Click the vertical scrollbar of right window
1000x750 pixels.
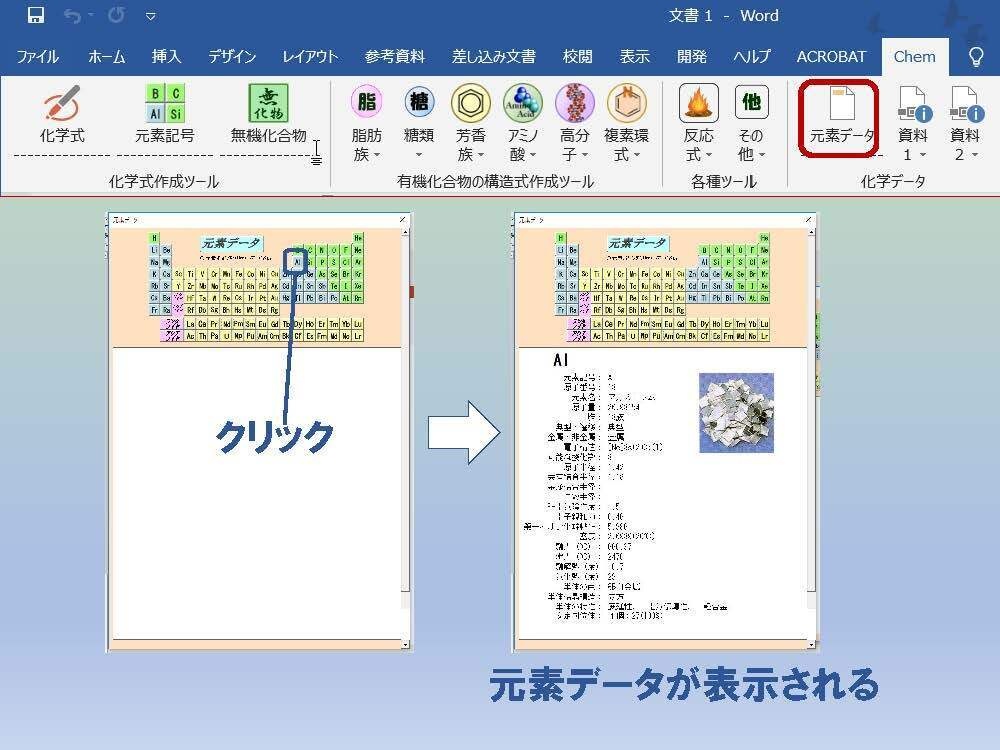click(x=811, y=437)
